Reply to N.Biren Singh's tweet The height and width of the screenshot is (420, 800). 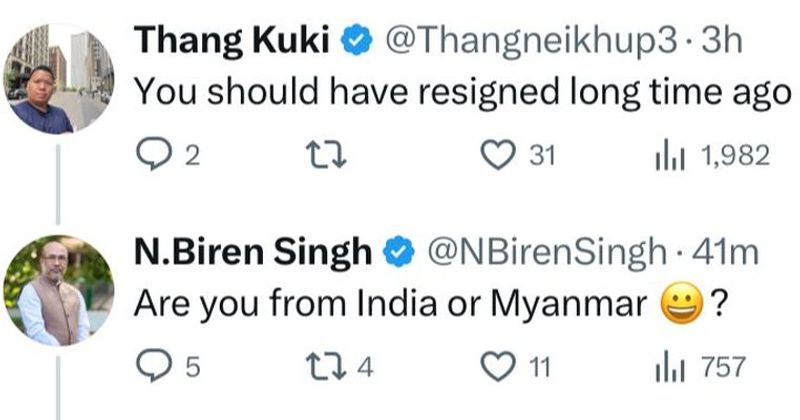149,366
